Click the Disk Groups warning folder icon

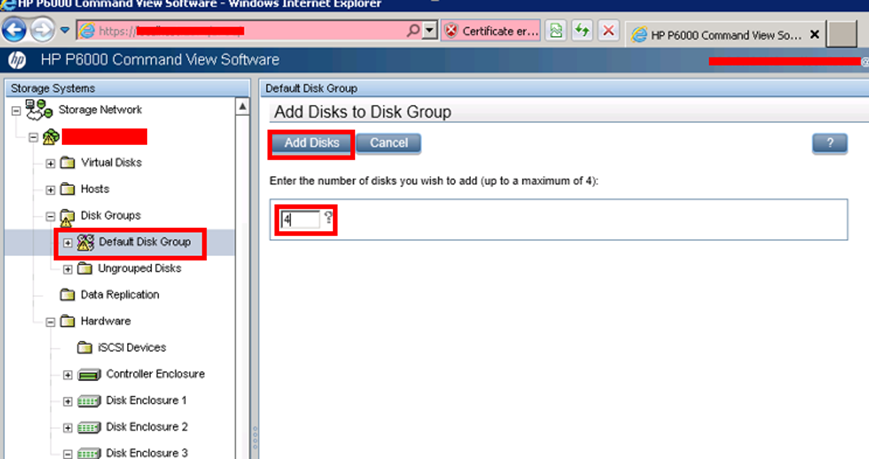tap(67, 217)
